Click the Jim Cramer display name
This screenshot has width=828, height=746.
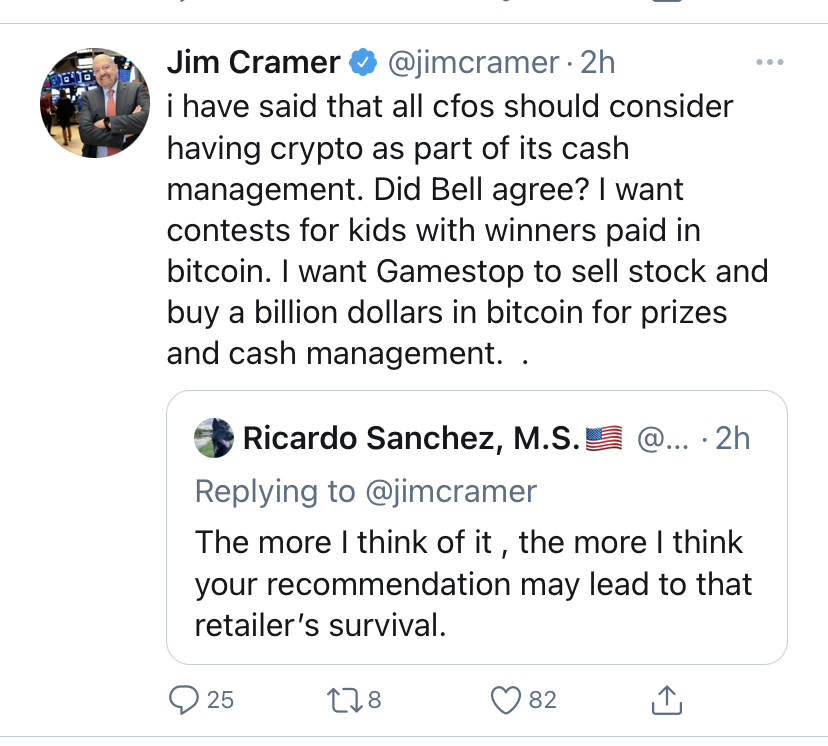click(x=253, y=63)
